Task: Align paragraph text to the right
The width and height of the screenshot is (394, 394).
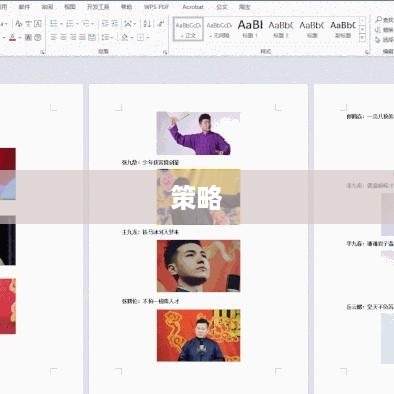Action: point(73,37)
